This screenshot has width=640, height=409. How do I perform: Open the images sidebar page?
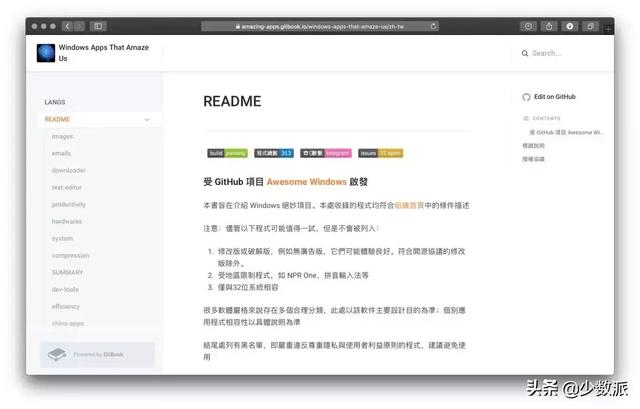pyautogui.click(x=62, y=136)
